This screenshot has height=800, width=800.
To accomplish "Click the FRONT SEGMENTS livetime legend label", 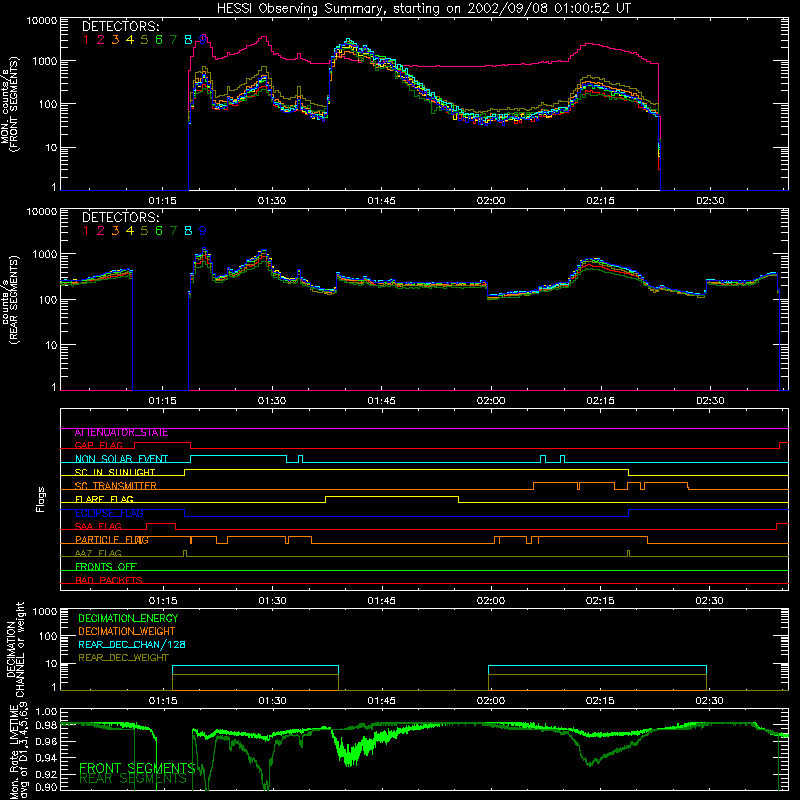I will click(137, 768).
